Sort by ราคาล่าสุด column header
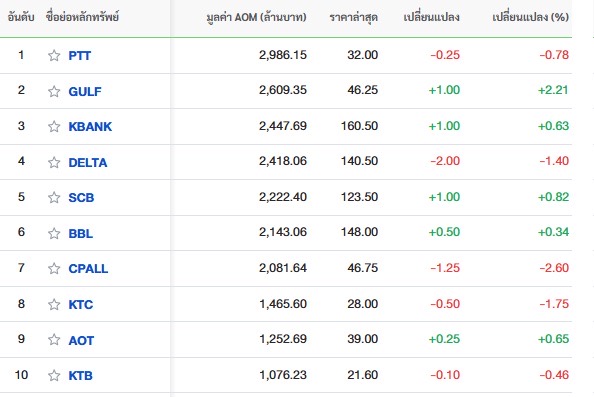The width and height of the screenshot is (594, 397). [x=353, y=17]
